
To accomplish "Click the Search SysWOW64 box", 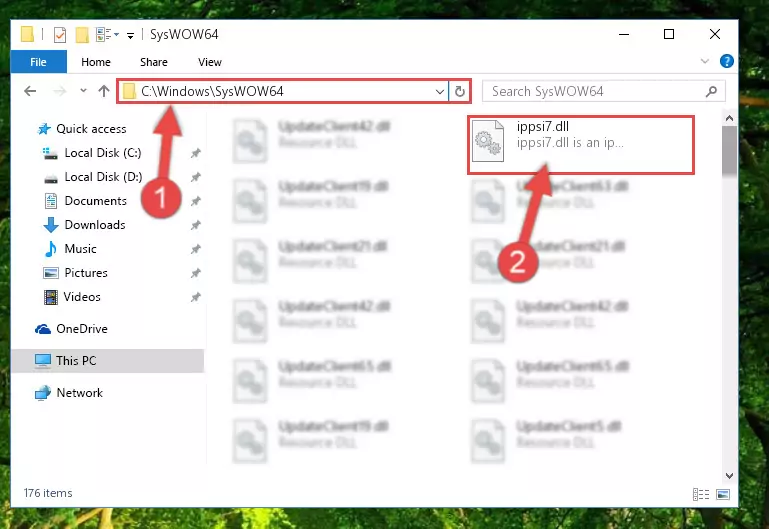I will [604, 92].
